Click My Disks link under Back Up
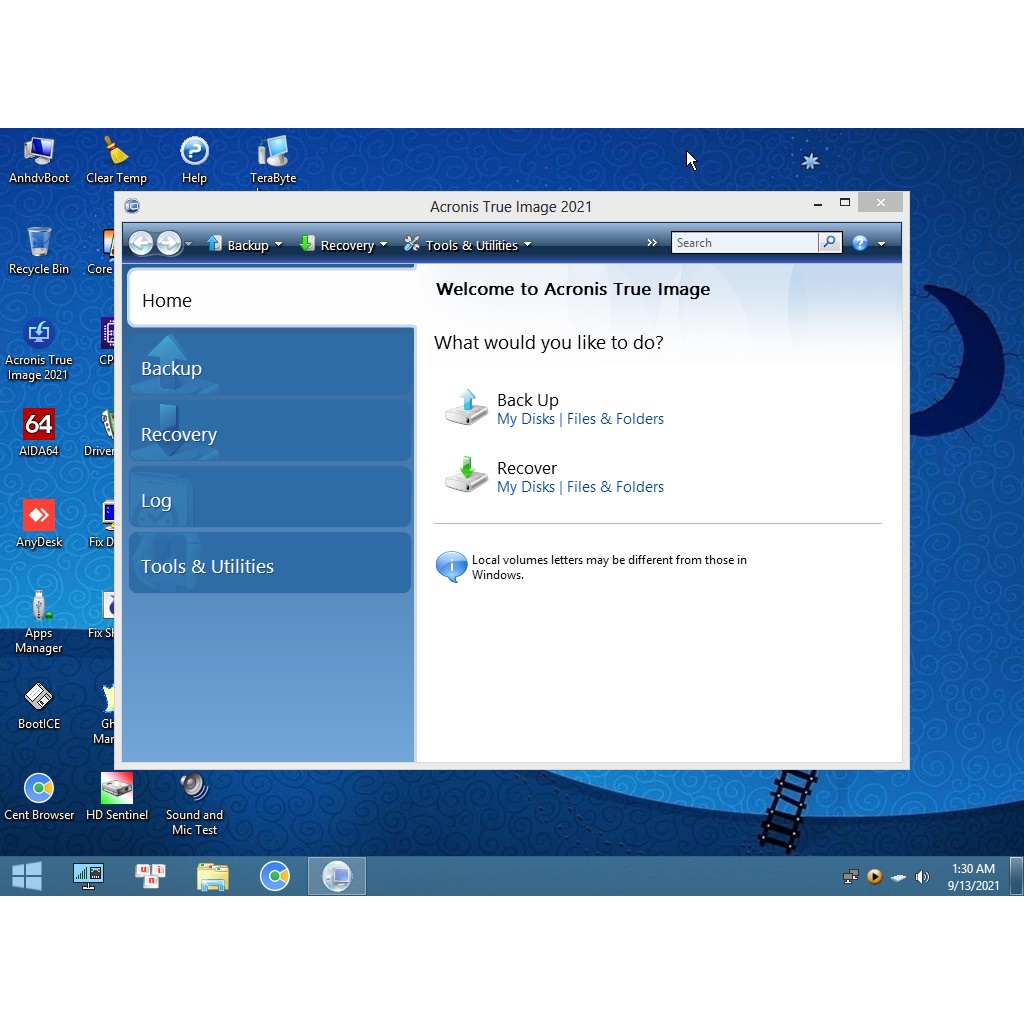 coord(525,419)
